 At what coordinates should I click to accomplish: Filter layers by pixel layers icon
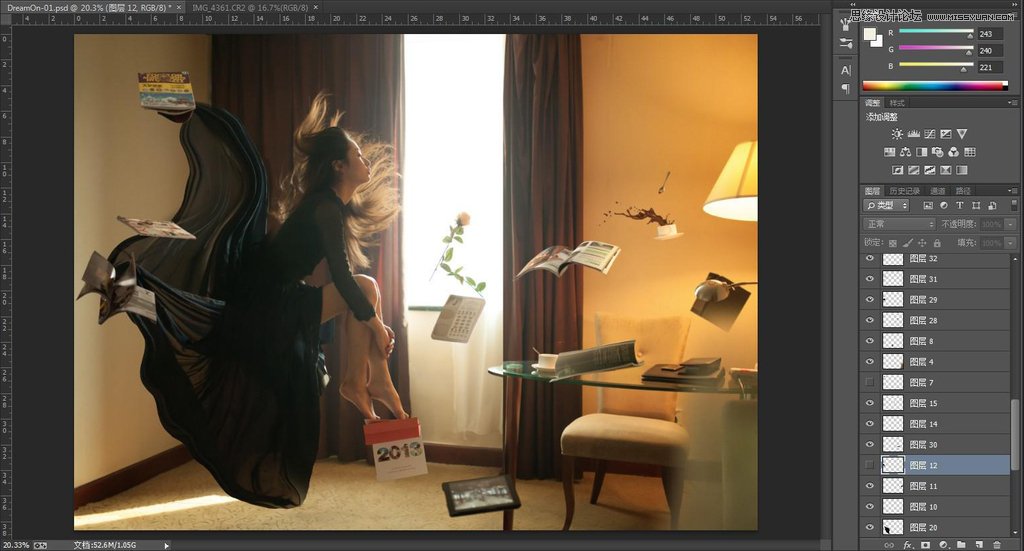click(x=928, y=206)
